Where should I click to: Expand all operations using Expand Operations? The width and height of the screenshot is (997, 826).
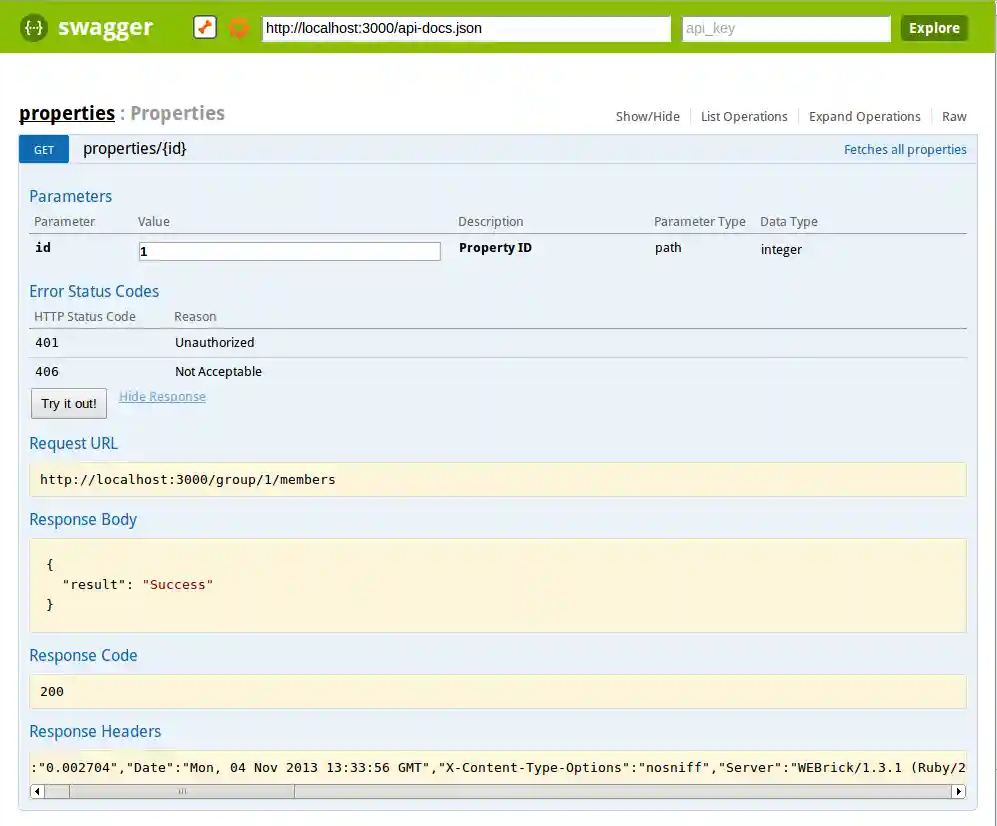864,116
